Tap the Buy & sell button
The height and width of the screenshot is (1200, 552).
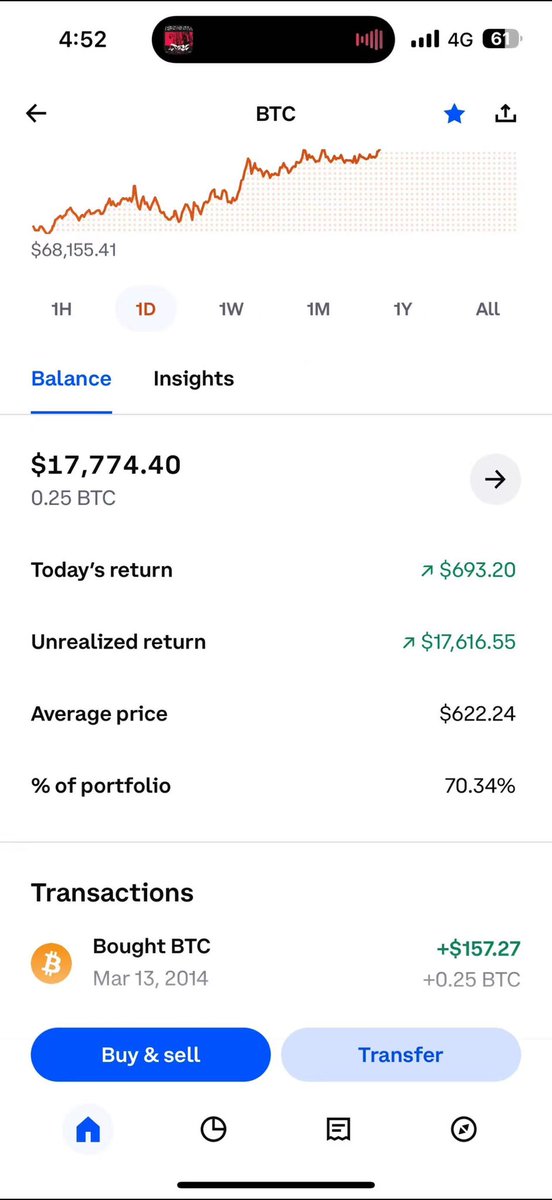151,1055
